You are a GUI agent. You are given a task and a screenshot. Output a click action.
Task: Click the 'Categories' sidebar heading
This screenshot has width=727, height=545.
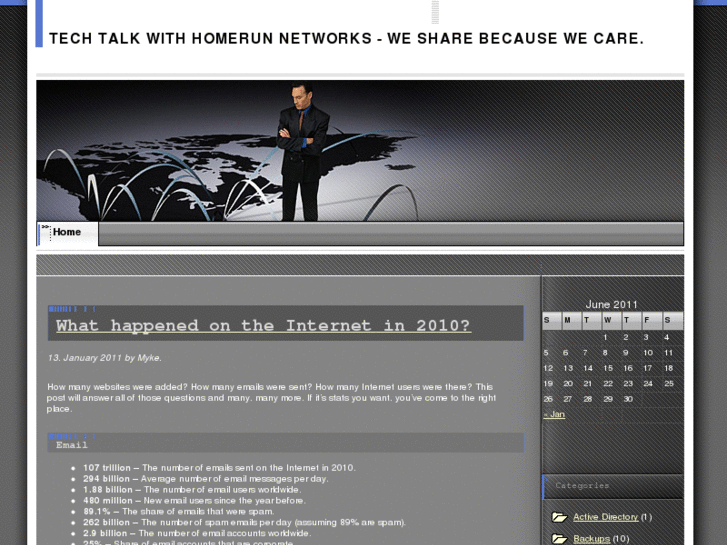click(x=582, y=486)
